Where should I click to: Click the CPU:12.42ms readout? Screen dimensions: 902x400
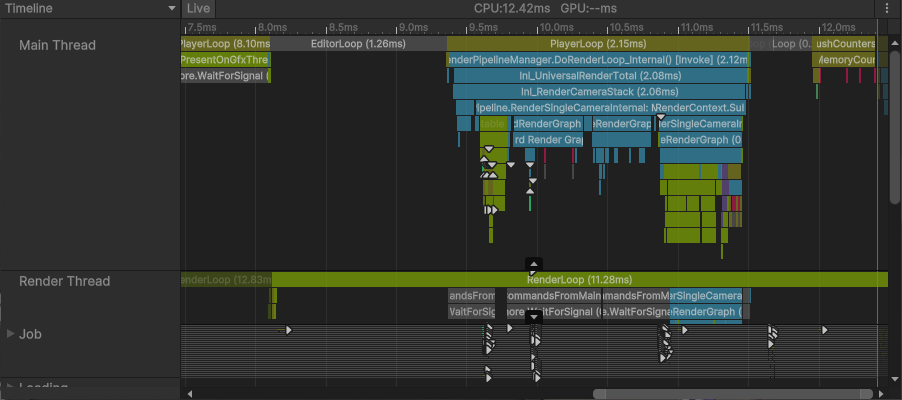512,8
